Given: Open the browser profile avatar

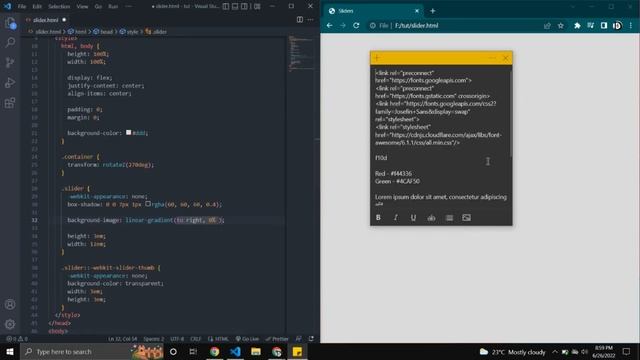Looking at the screenshot, I should point(617,26).
